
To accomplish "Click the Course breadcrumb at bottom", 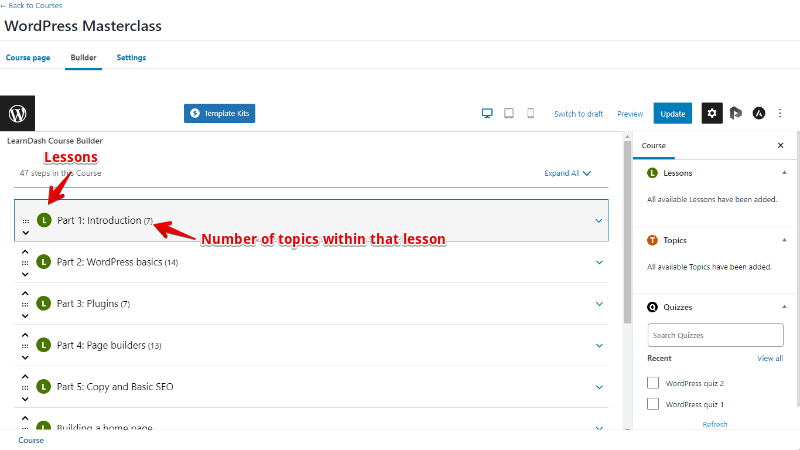I will click(x=31, y=440).
